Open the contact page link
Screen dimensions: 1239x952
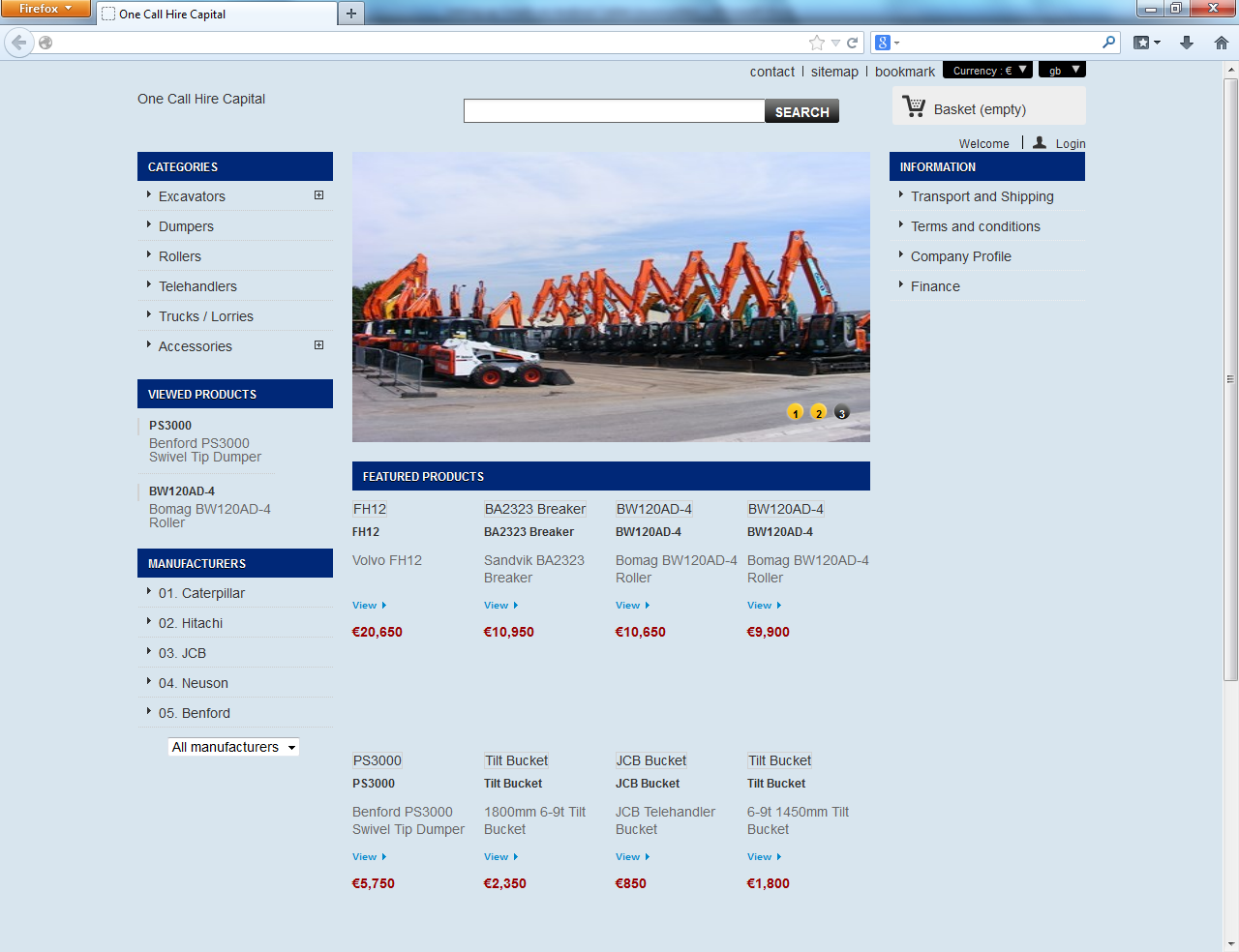(772, 72)
